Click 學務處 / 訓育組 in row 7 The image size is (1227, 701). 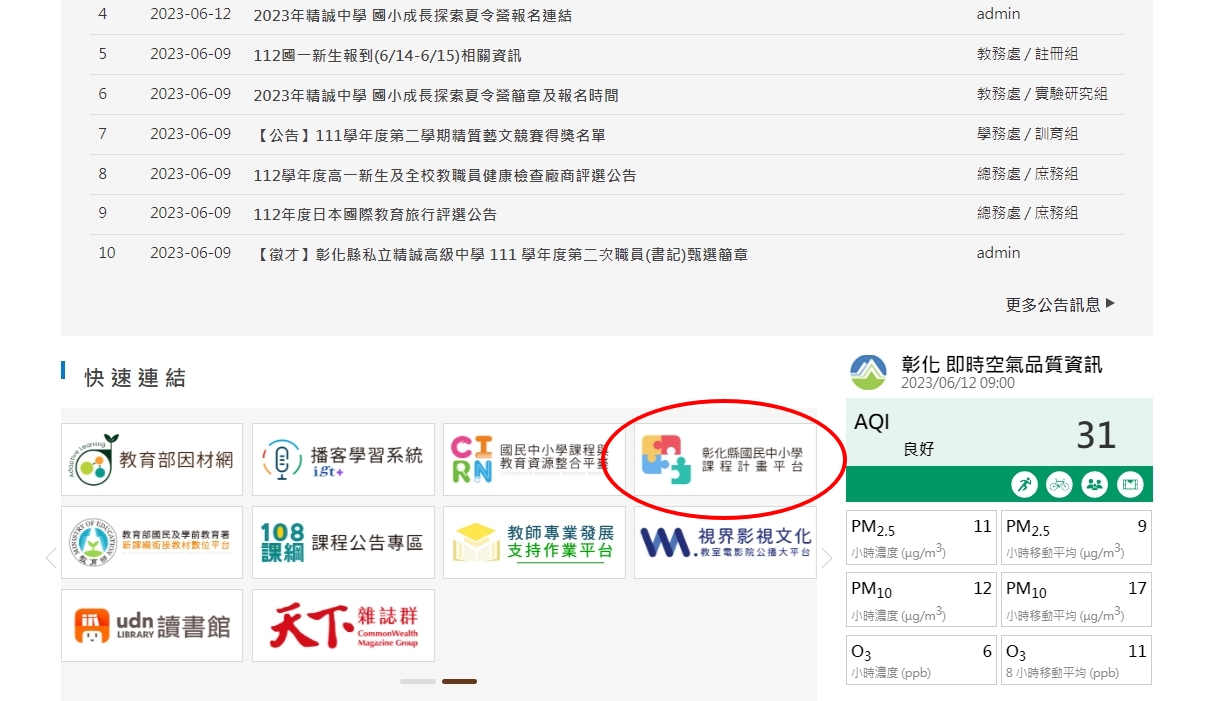1028,134
